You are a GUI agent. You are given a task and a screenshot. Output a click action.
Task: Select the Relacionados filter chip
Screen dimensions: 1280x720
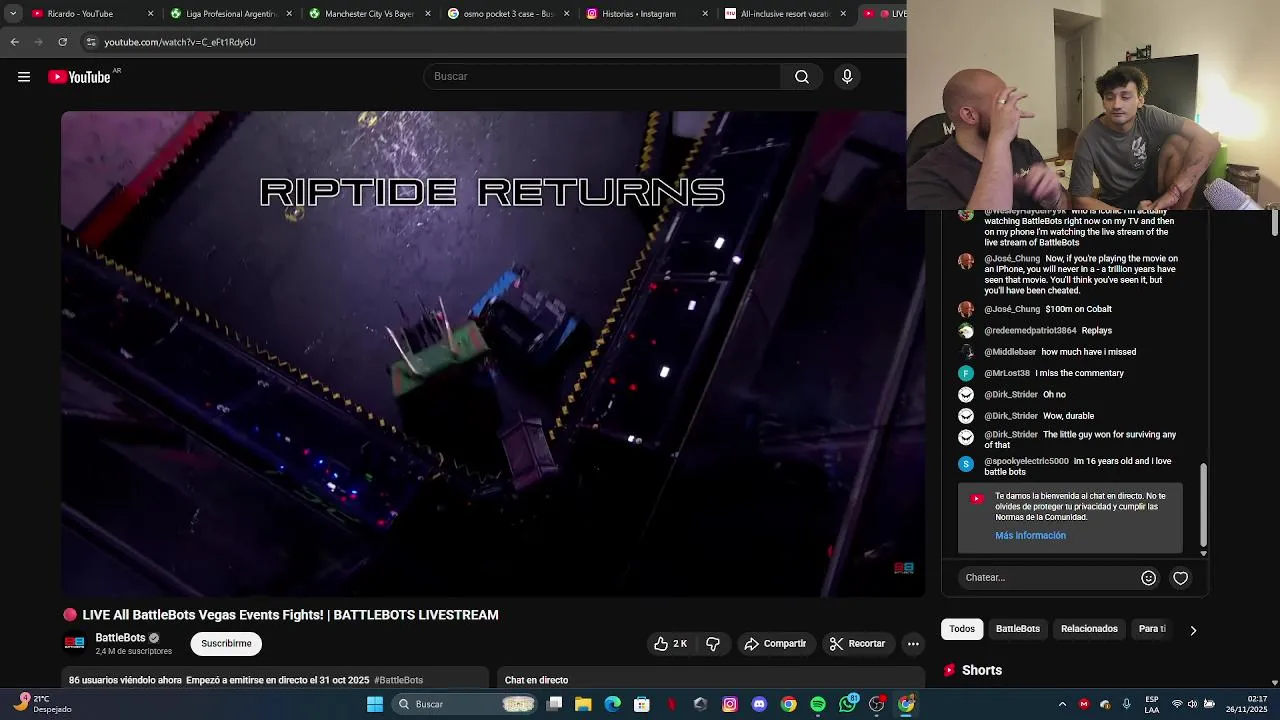pyautogui.click(x=1089, y=629)
